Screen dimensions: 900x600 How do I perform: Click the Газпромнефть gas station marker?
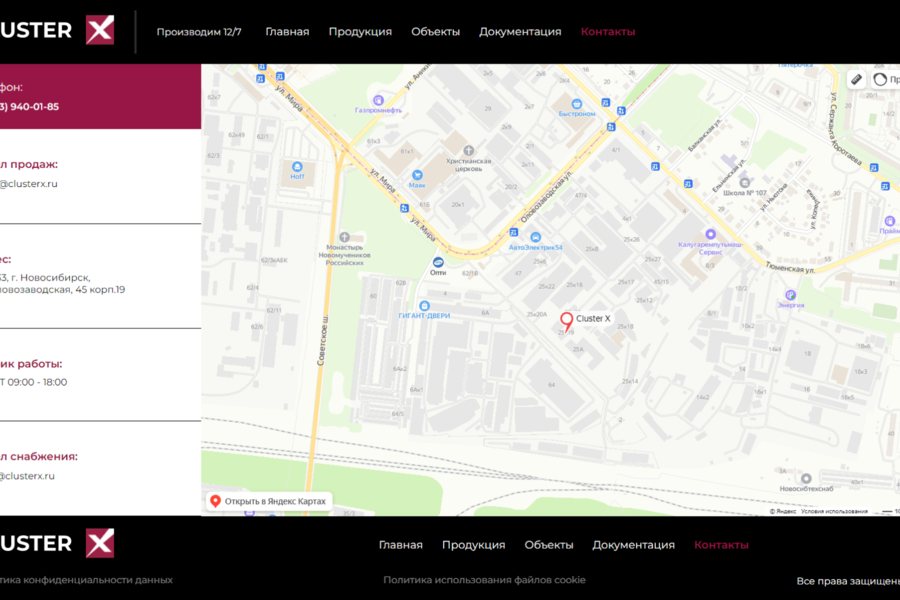click(378, 100)
